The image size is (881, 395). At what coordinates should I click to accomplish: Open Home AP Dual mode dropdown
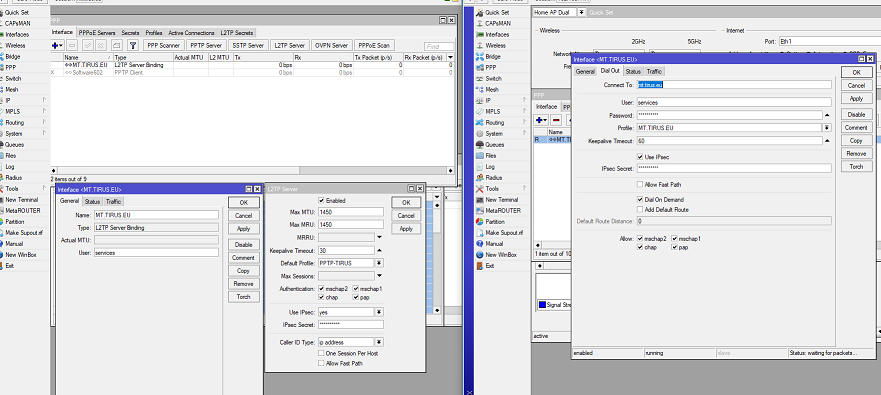tap(582, 12)
